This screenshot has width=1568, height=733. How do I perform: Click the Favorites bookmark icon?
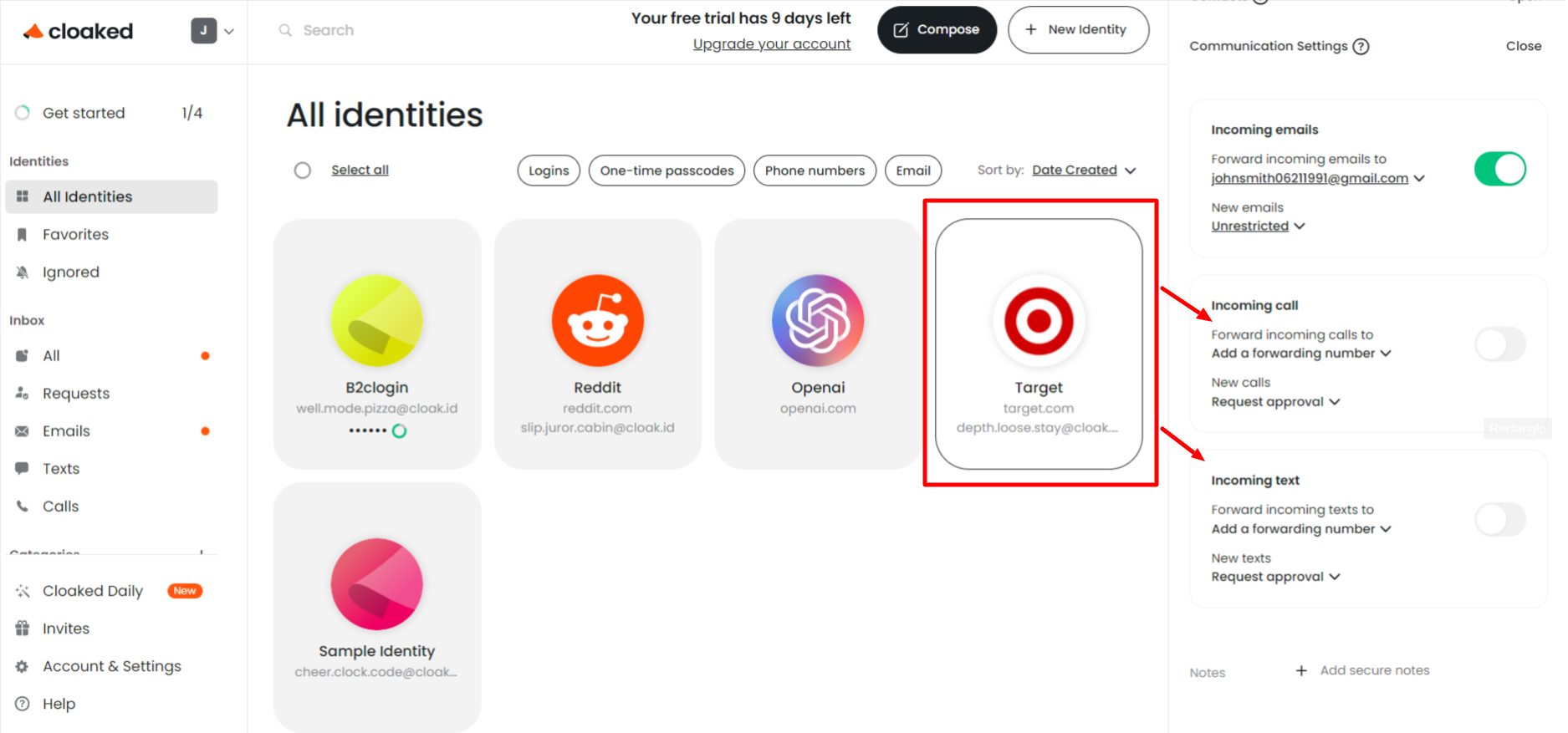tap(23, 234)
